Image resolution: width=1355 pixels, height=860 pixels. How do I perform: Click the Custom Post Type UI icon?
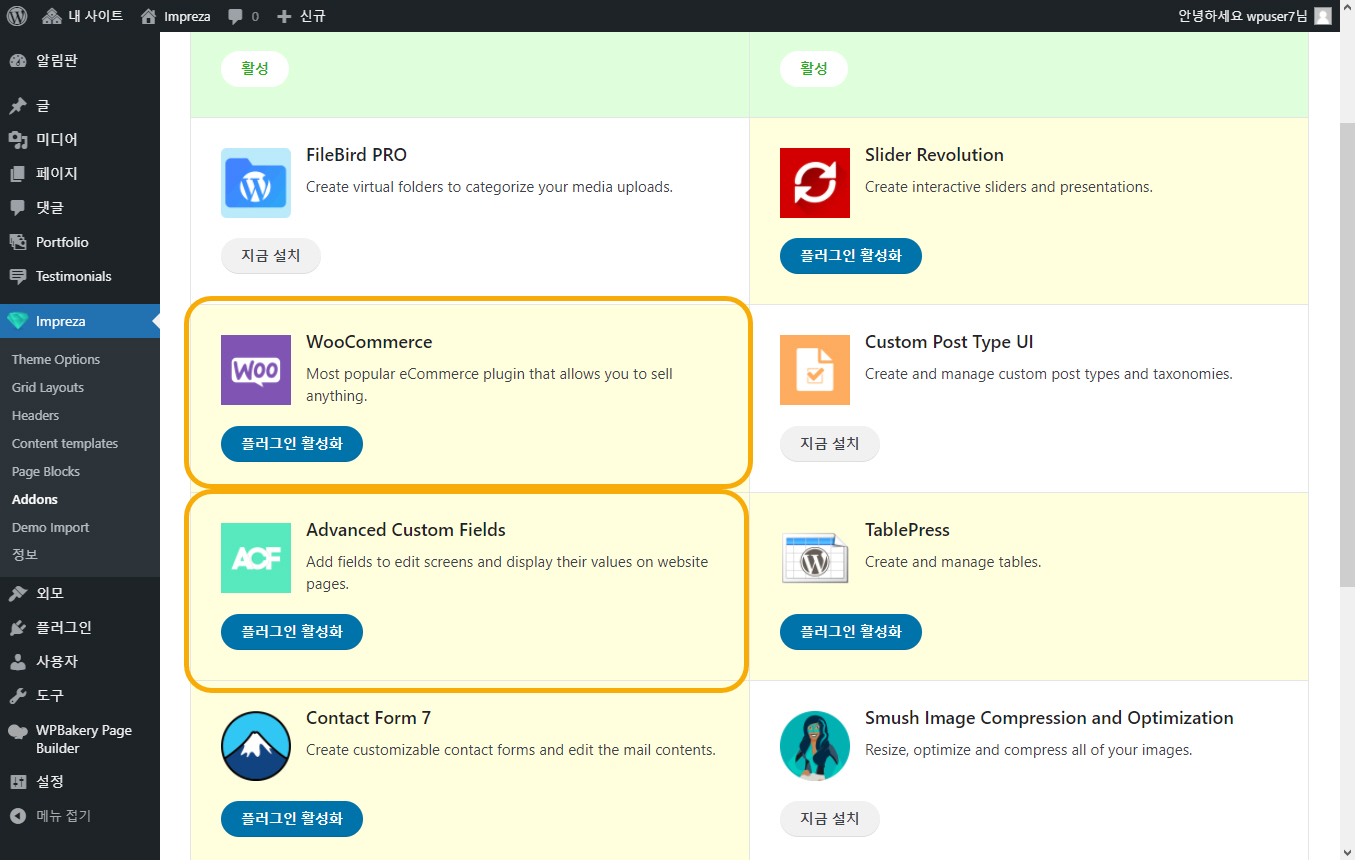pos(815,370)
